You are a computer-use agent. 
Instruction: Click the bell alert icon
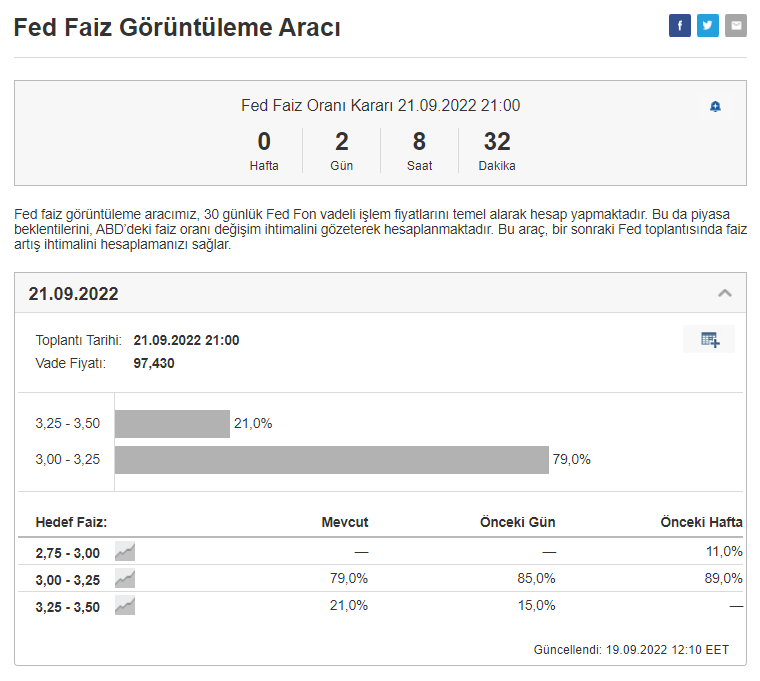pos(715,107)
